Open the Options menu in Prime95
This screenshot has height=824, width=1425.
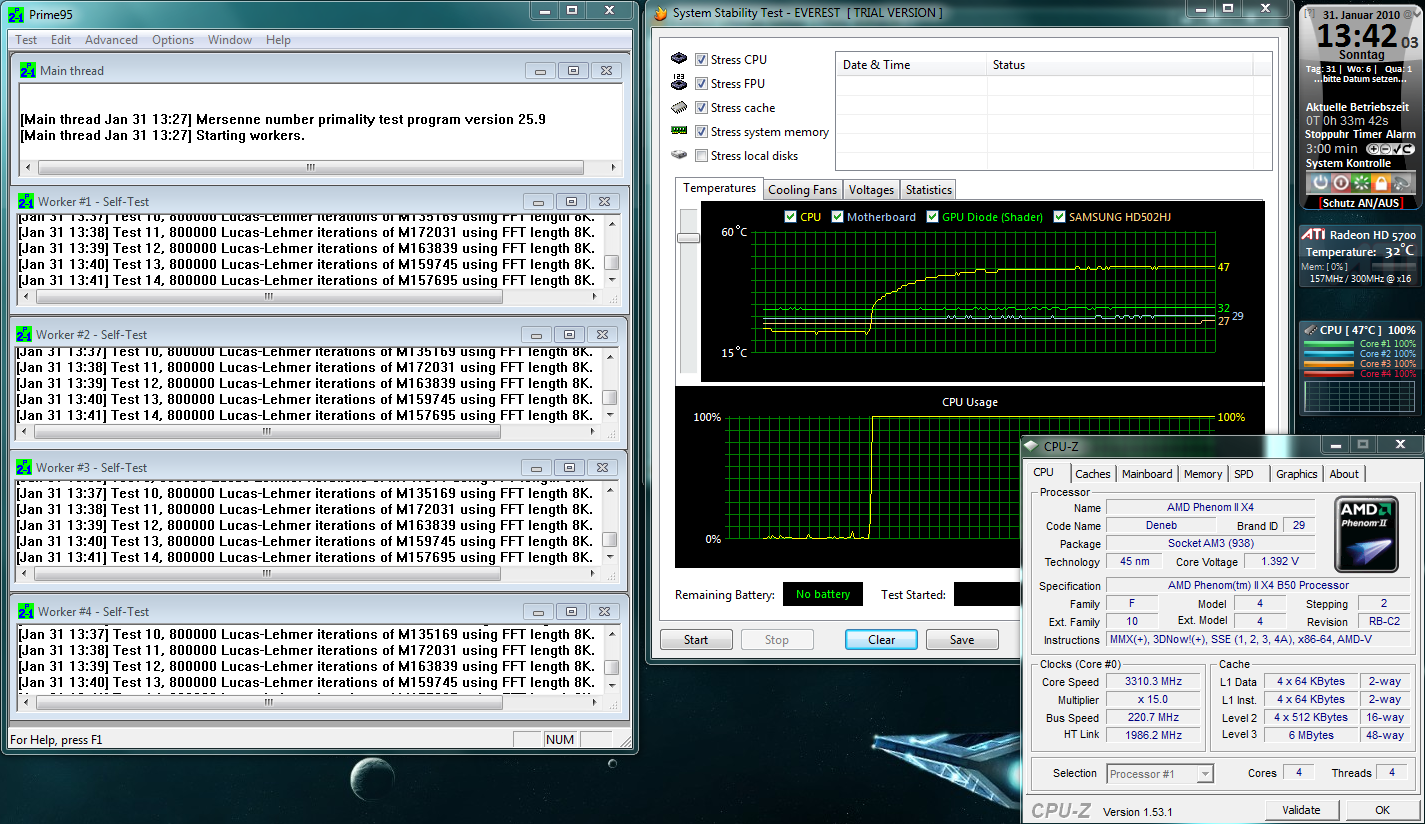pos(173,40)
